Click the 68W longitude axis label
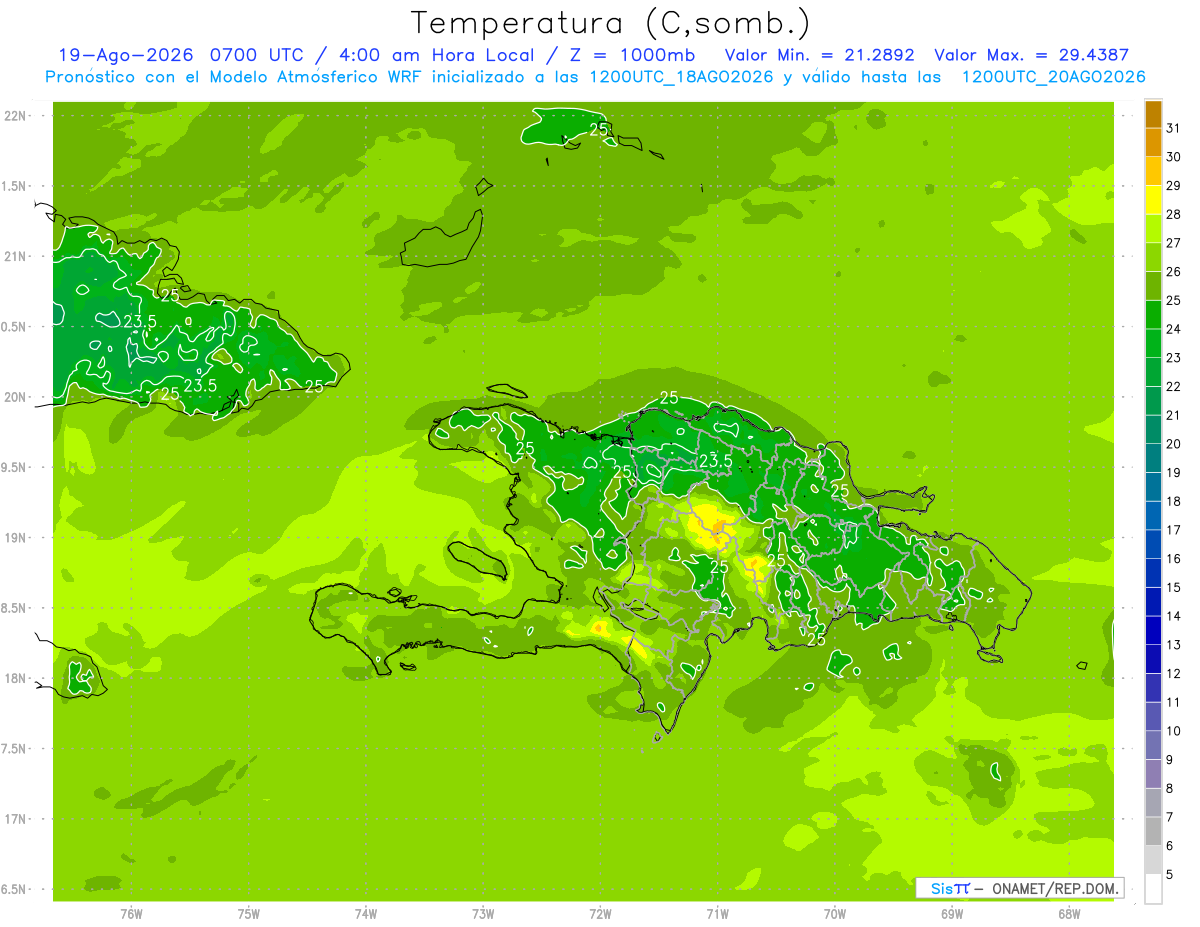The height and width of the screenshot is (927, 1200). (1068, 914)
